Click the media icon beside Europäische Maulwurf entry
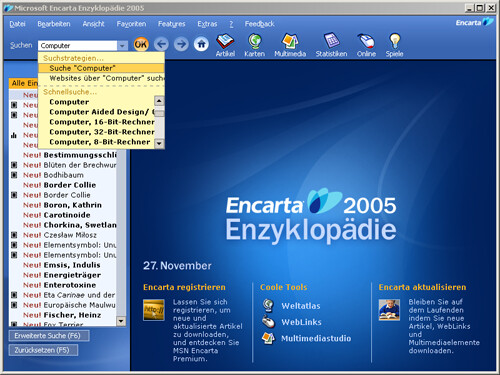Image resolution: width=500 pixels, height=375 pixels. point(14,305)
